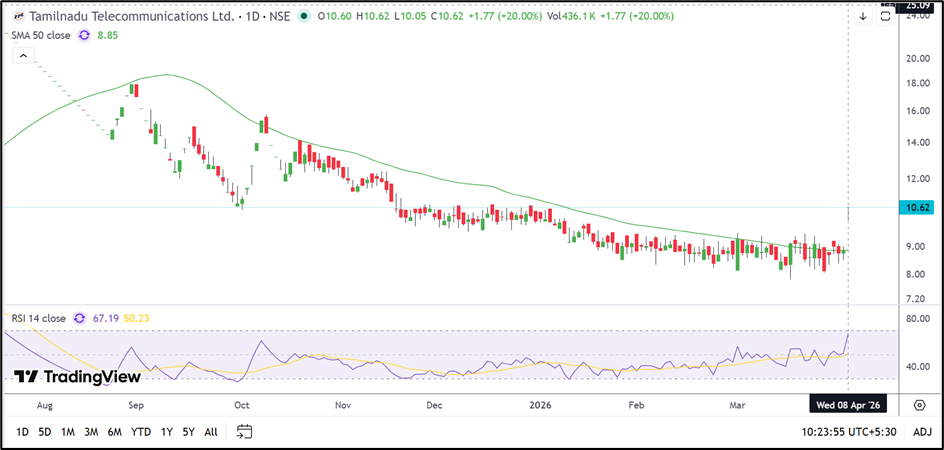Open chart settings gear icon
The image size is (944, 450).
(919, 405)
